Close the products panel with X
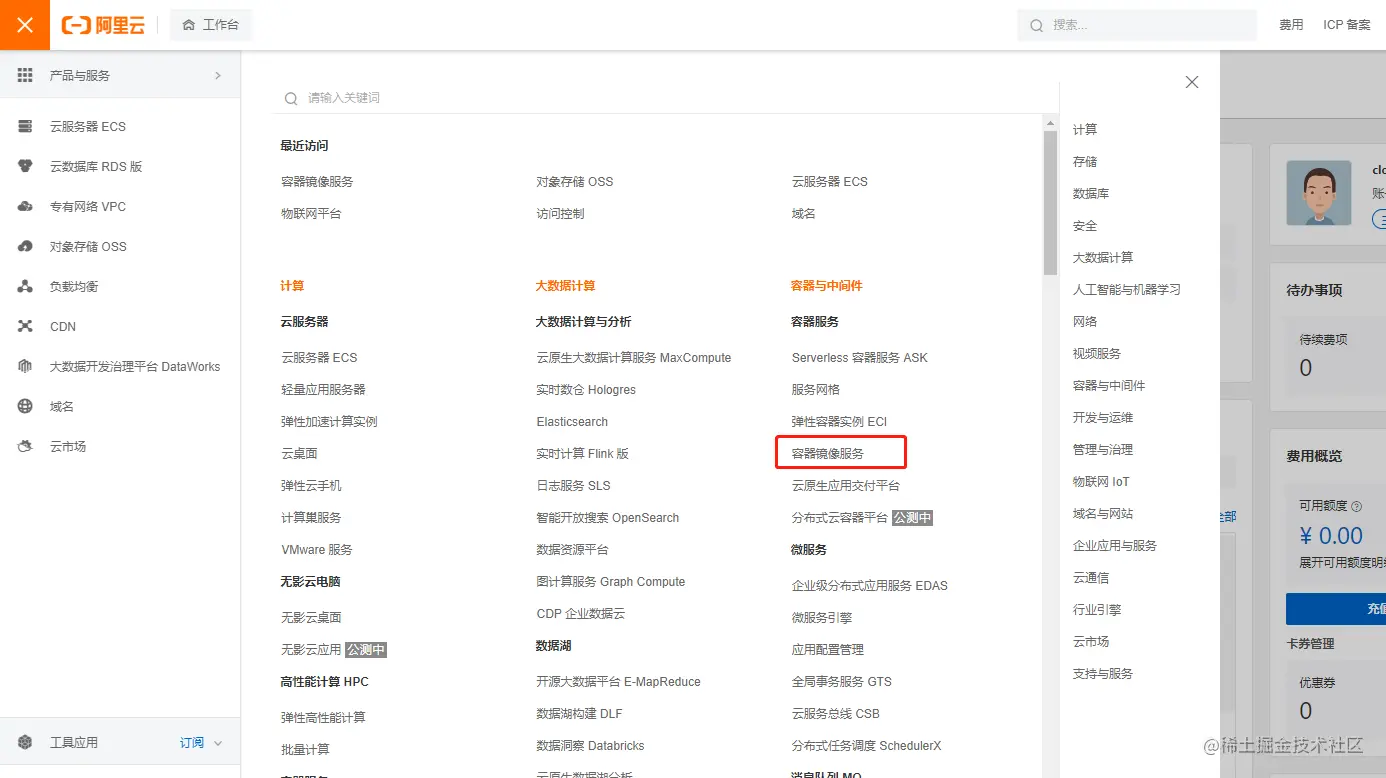Viewport: 1386px width, 778px height. pyautogui.click(x=1192, y=82)
